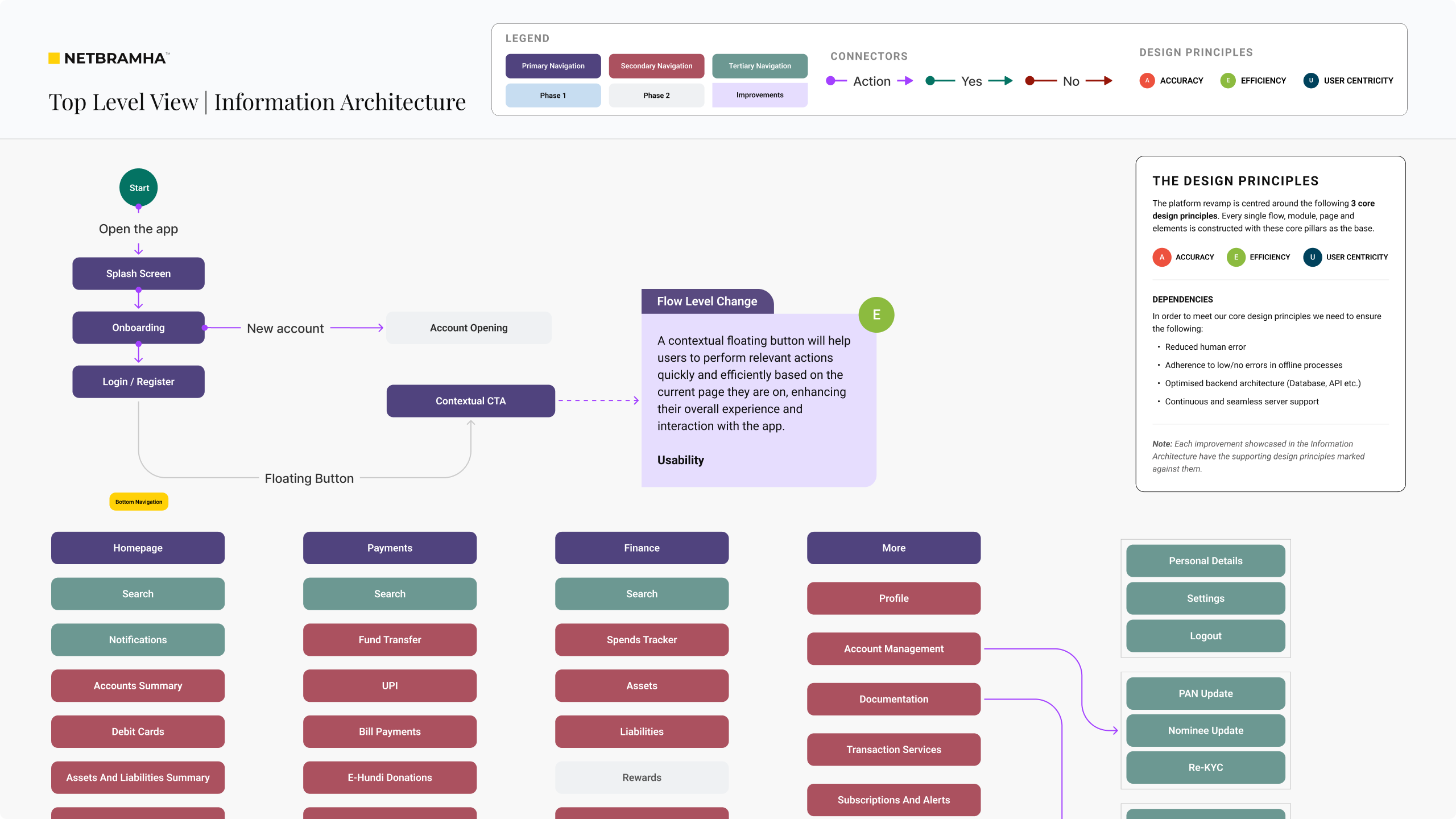The height and width of the screenshot is (819, 1456).
Task: Select the Homepage primary navigation block
Action: click(138, 548)
